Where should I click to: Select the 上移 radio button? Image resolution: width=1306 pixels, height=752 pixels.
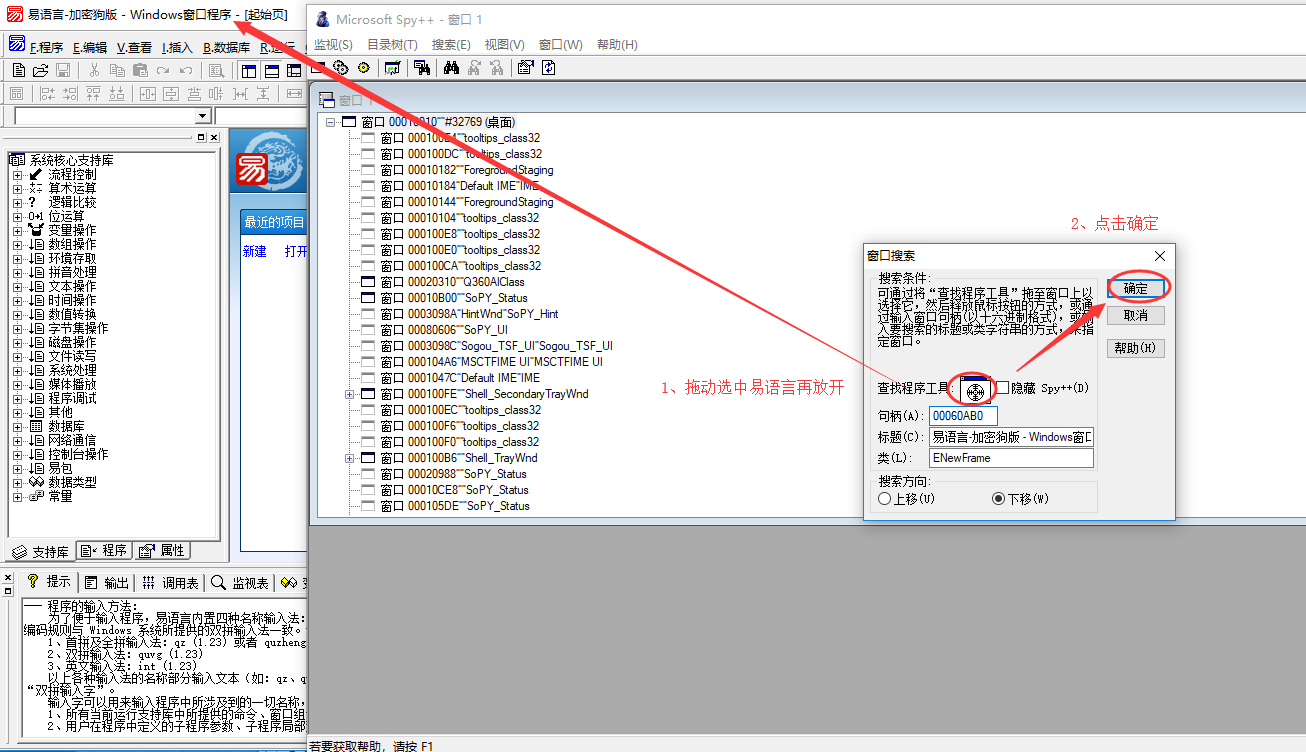point(884,498)
